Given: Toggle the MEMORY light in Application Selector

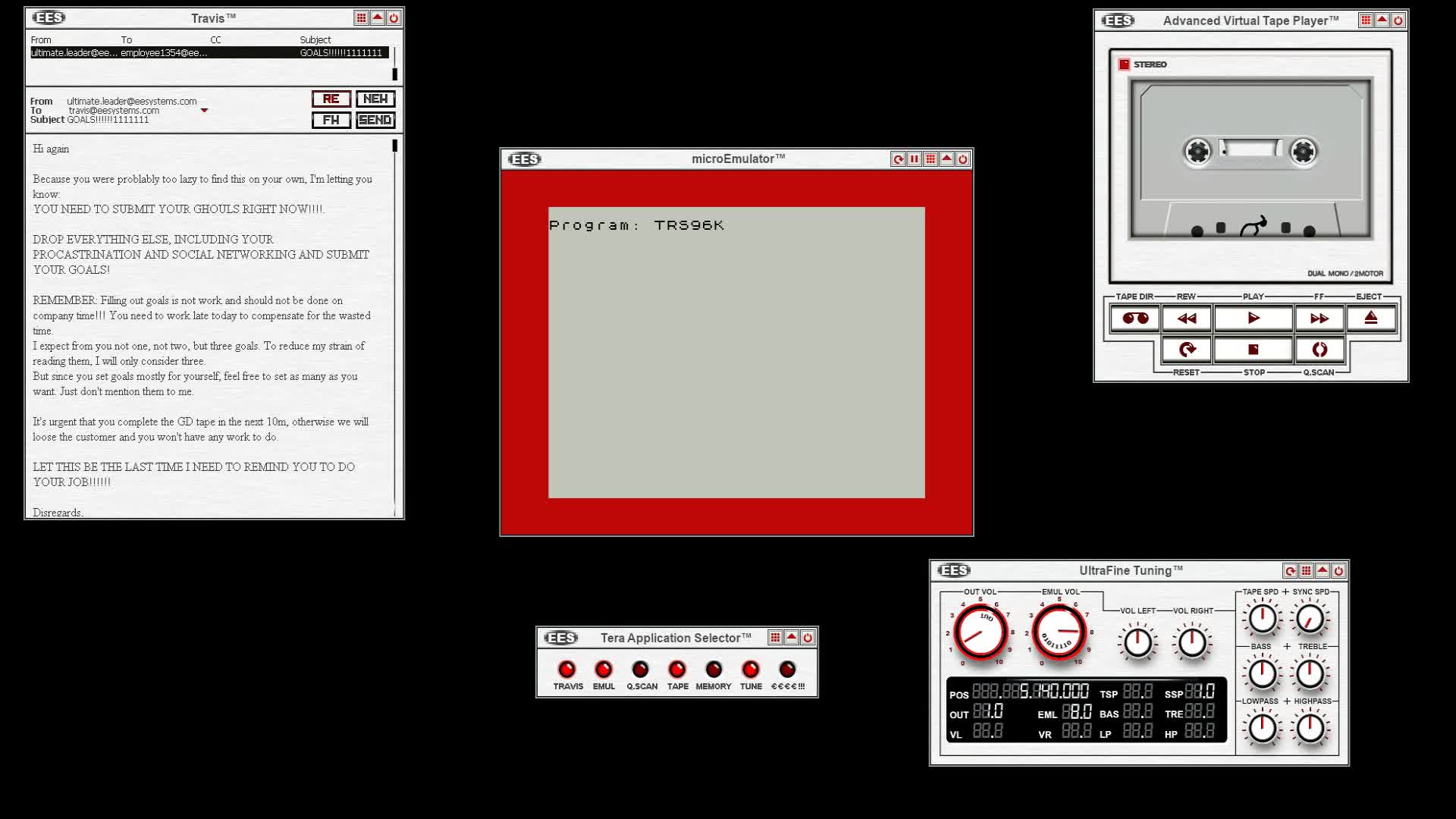Looking at the screenshot, I should (x=714, y=670).
